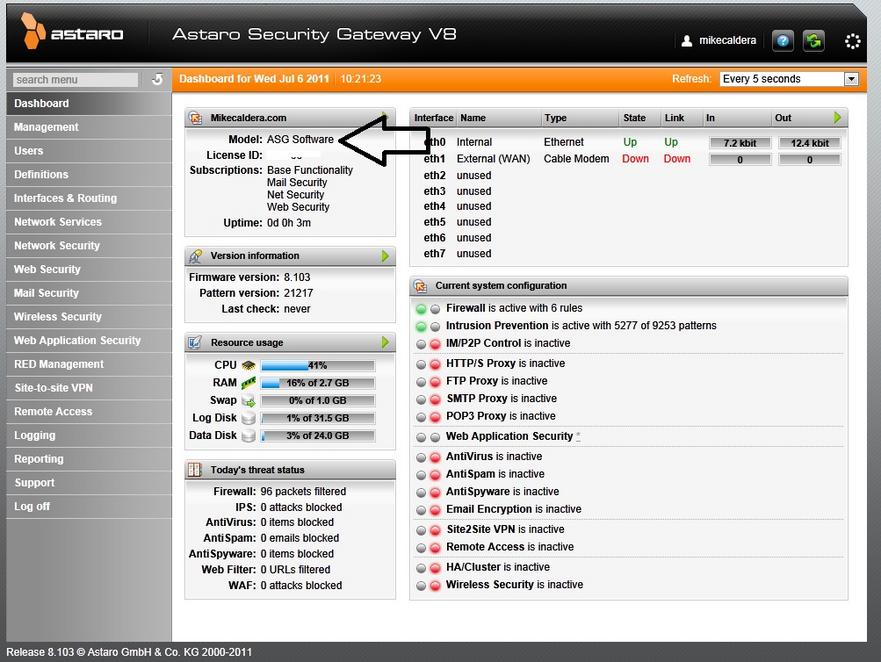Image resolution: width=881 pixels, height=662 pixels.
Task: Click the loading spinner icon top right
Action: pyautogui.click(x=852, y=41)
